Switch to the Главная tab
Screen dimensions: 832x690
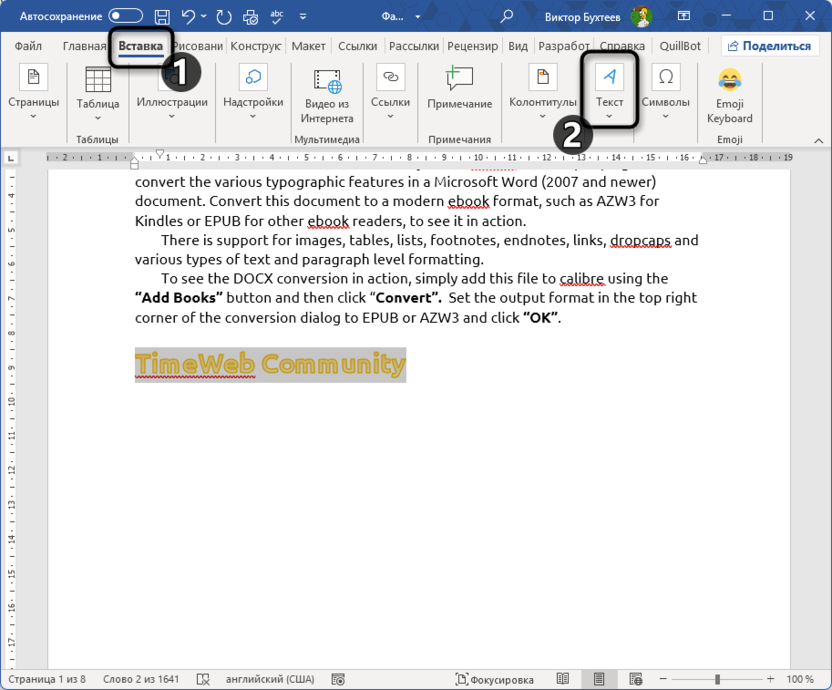coord(83,46)
